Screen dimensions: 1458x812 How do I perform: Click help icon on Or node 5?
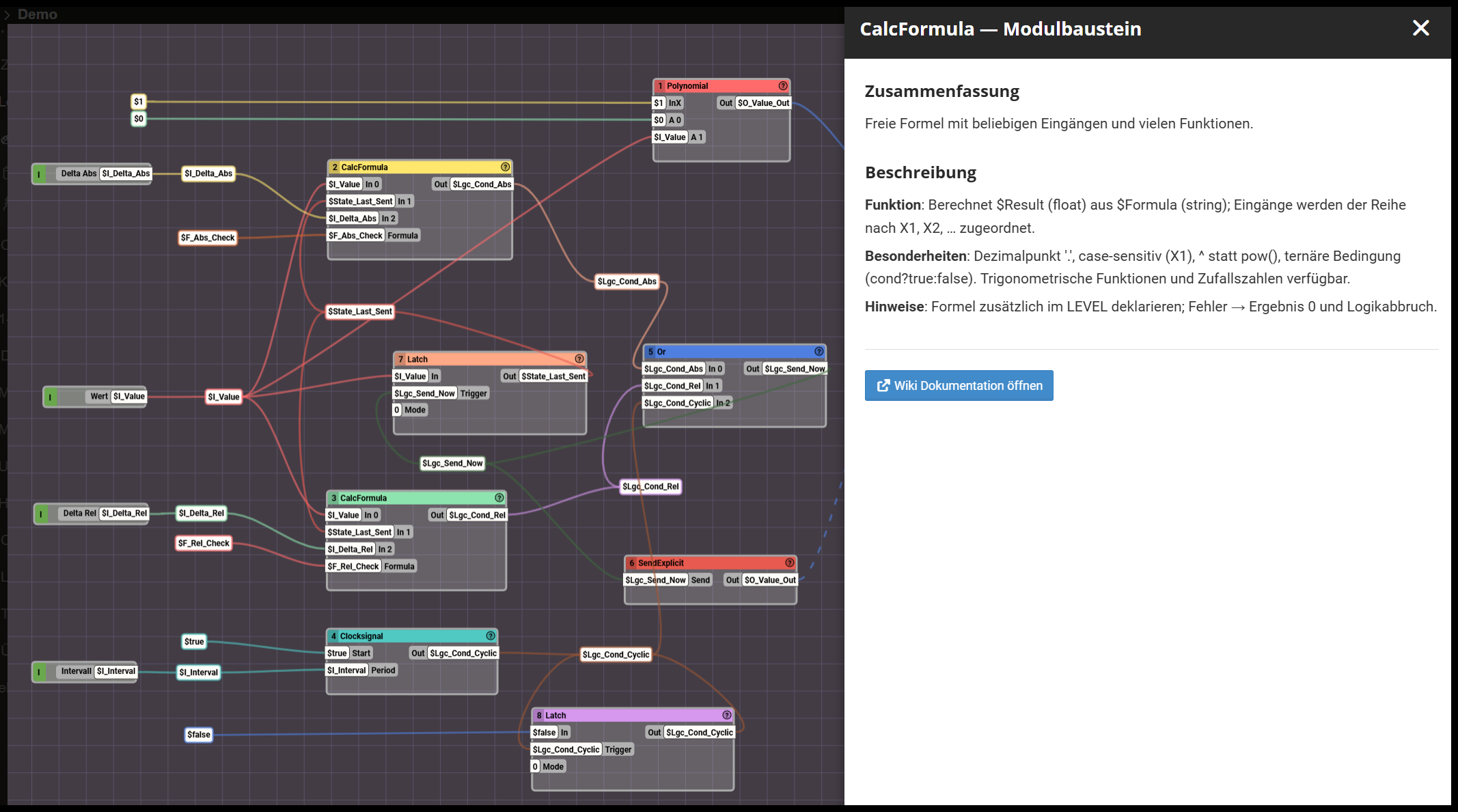tap(819, 352)
